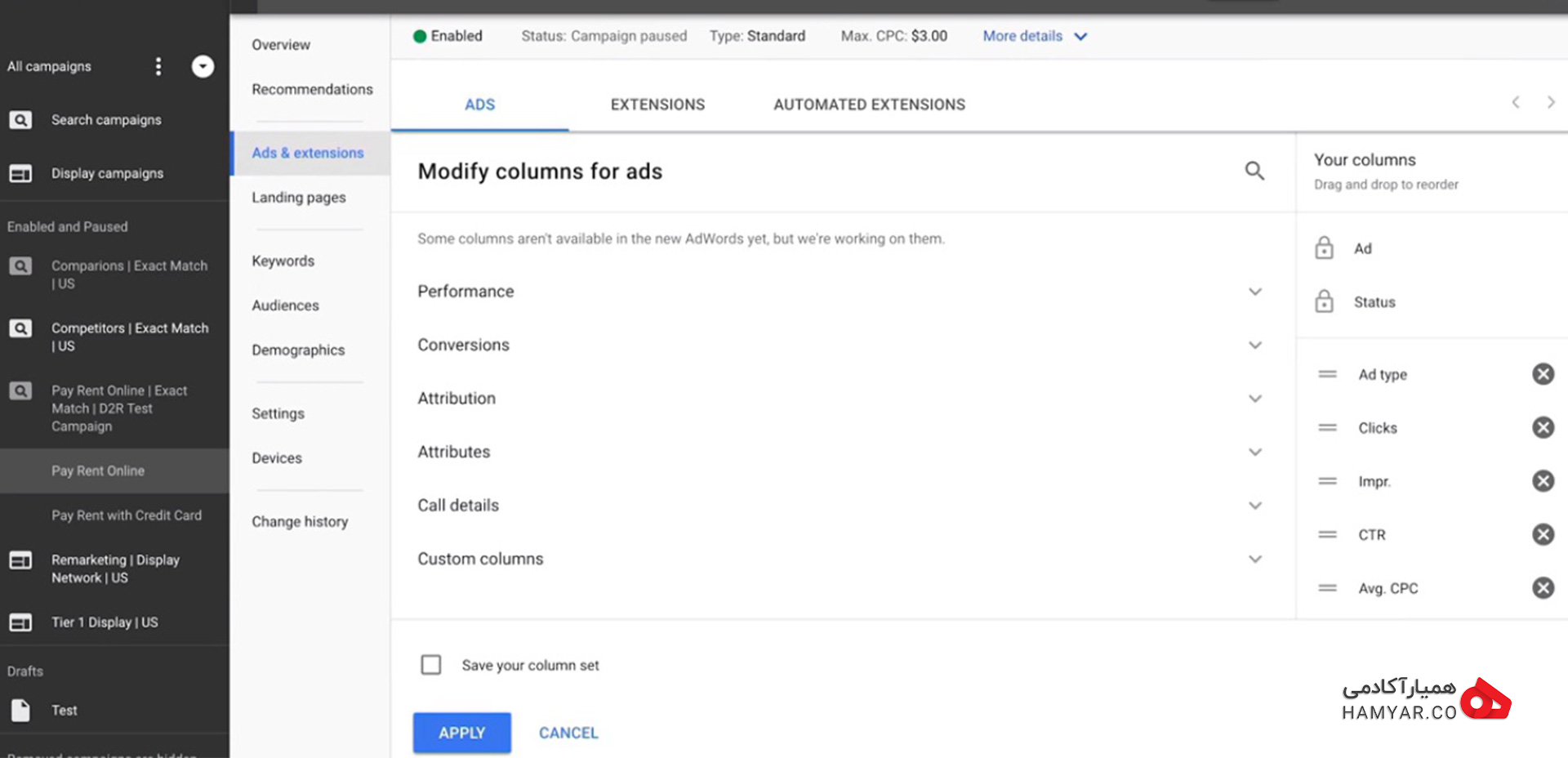
Task: Click the display icon for Tier 1 Display
Action: pyautogui.click(x=20, y=622)
